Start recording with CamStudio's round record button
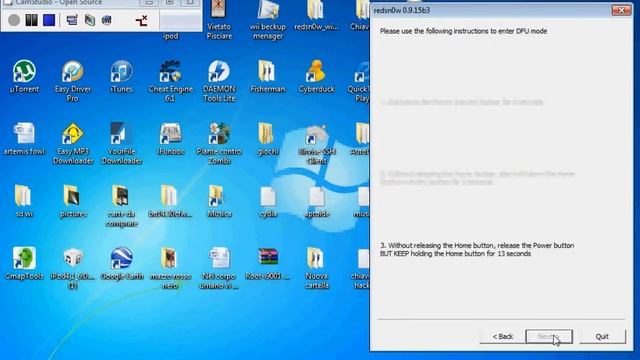 [x=14, y=20]
